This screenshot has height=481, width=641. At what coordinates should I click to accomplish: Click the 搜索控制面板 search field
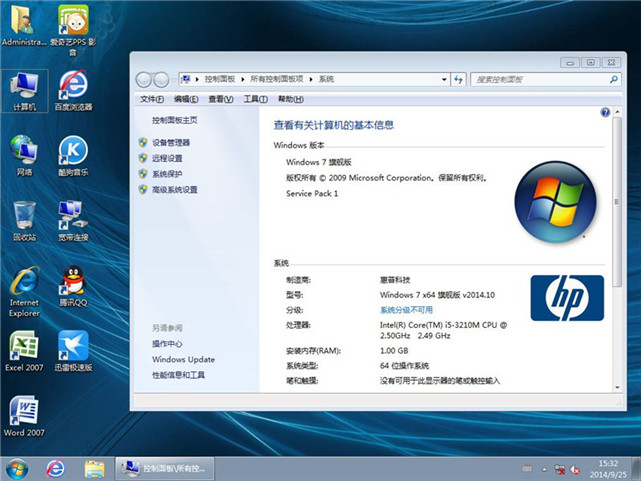(x=530, y=79)
